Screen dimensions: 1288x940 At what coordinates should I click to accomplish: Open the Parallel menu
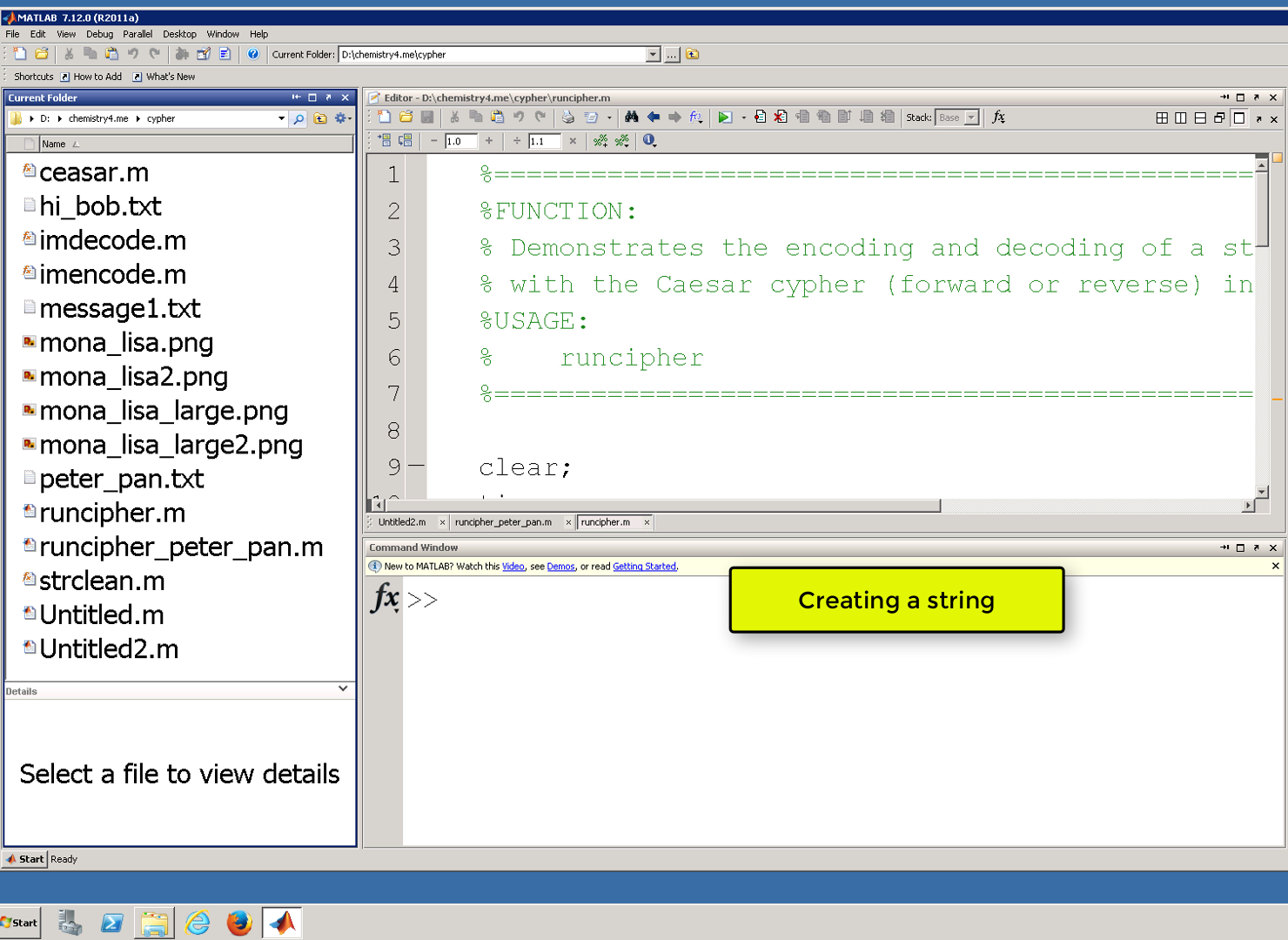[138, 34]
